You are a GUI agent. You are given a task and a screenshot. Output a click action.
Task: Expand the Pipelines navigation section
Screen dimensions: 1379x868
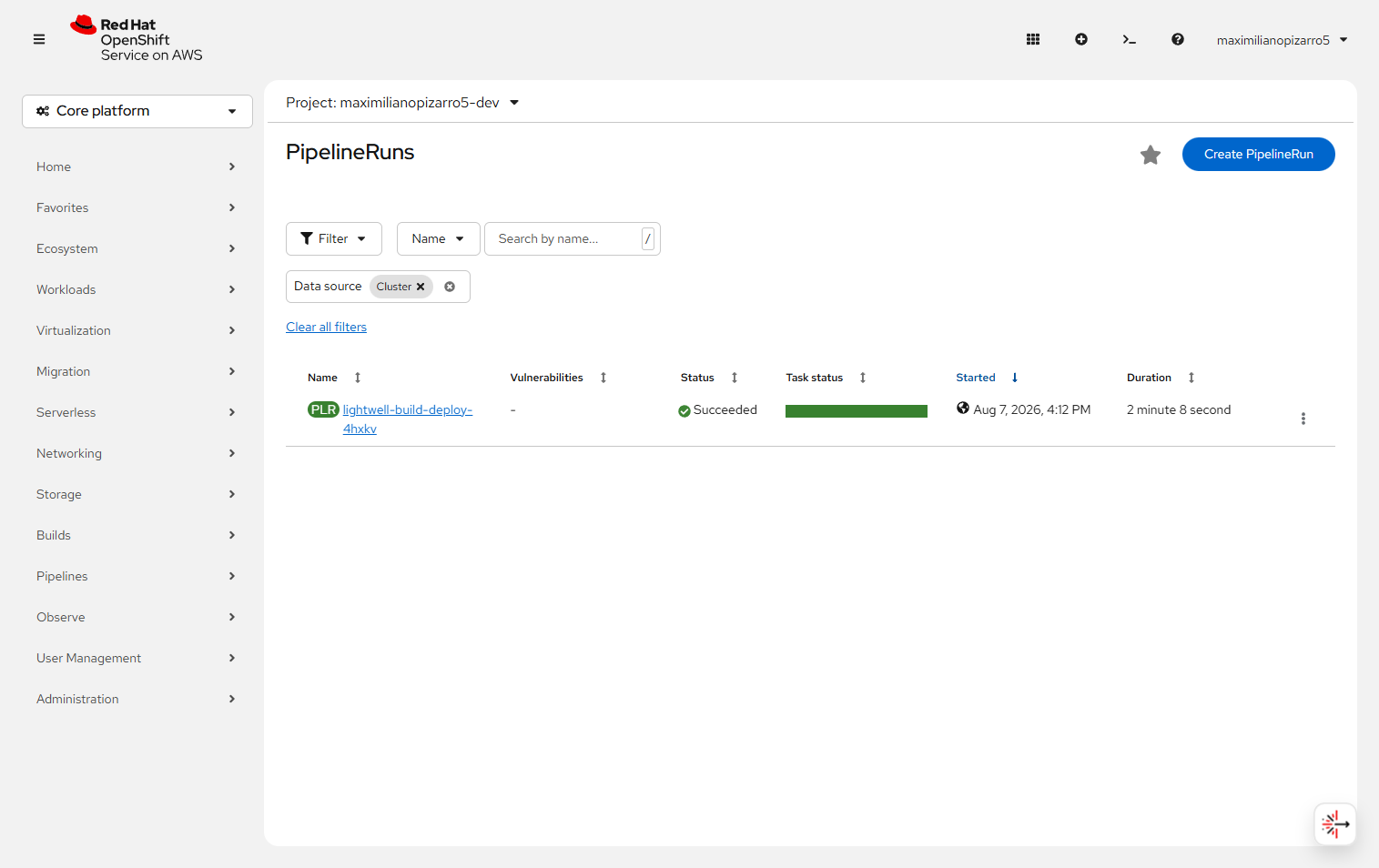point(137,576)
